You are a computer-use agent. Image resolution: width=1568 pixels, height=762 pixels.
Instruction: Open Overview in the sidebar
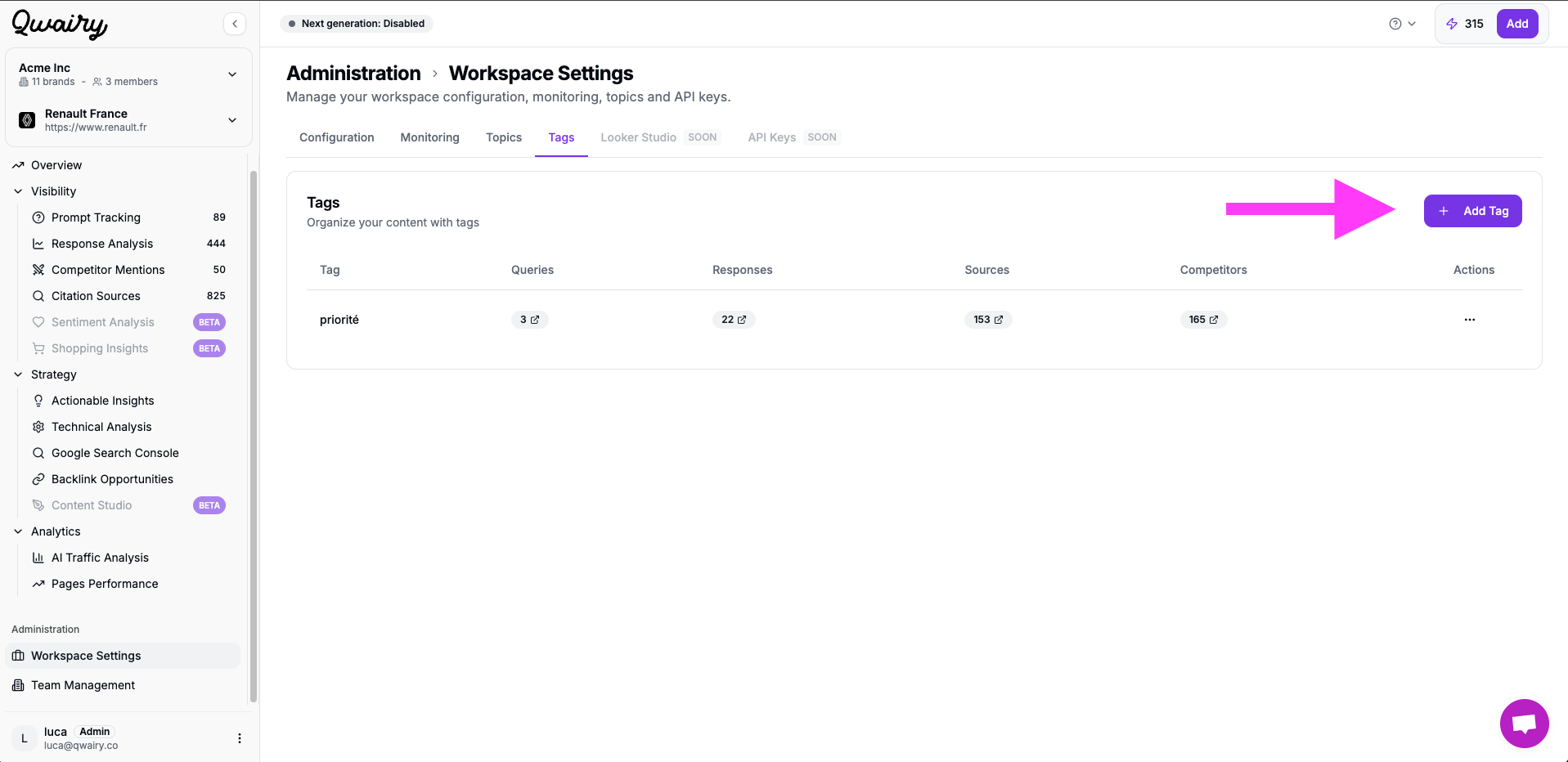(56, 165)
